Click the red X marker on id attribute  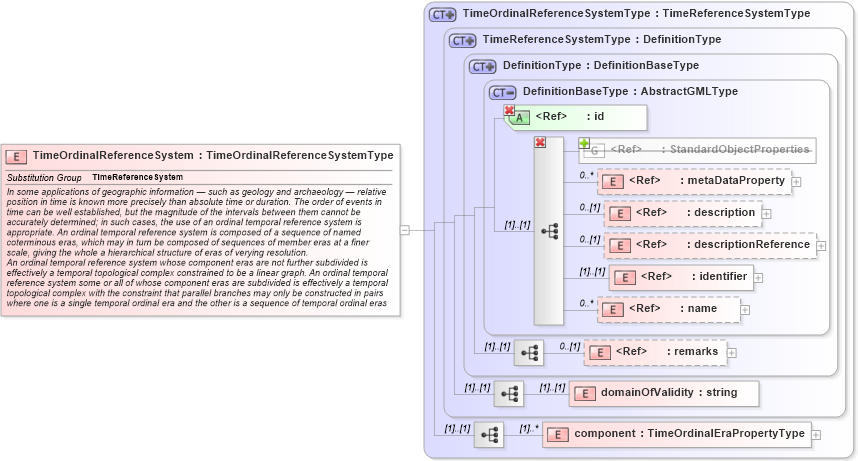coord(509,111)
